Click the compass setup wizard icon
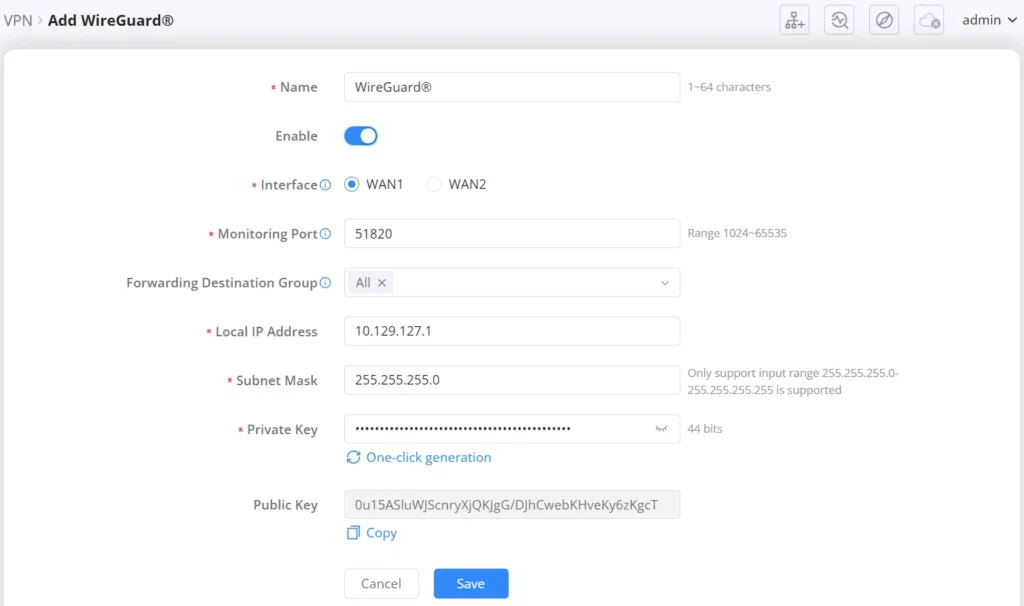 coord(884,20)
